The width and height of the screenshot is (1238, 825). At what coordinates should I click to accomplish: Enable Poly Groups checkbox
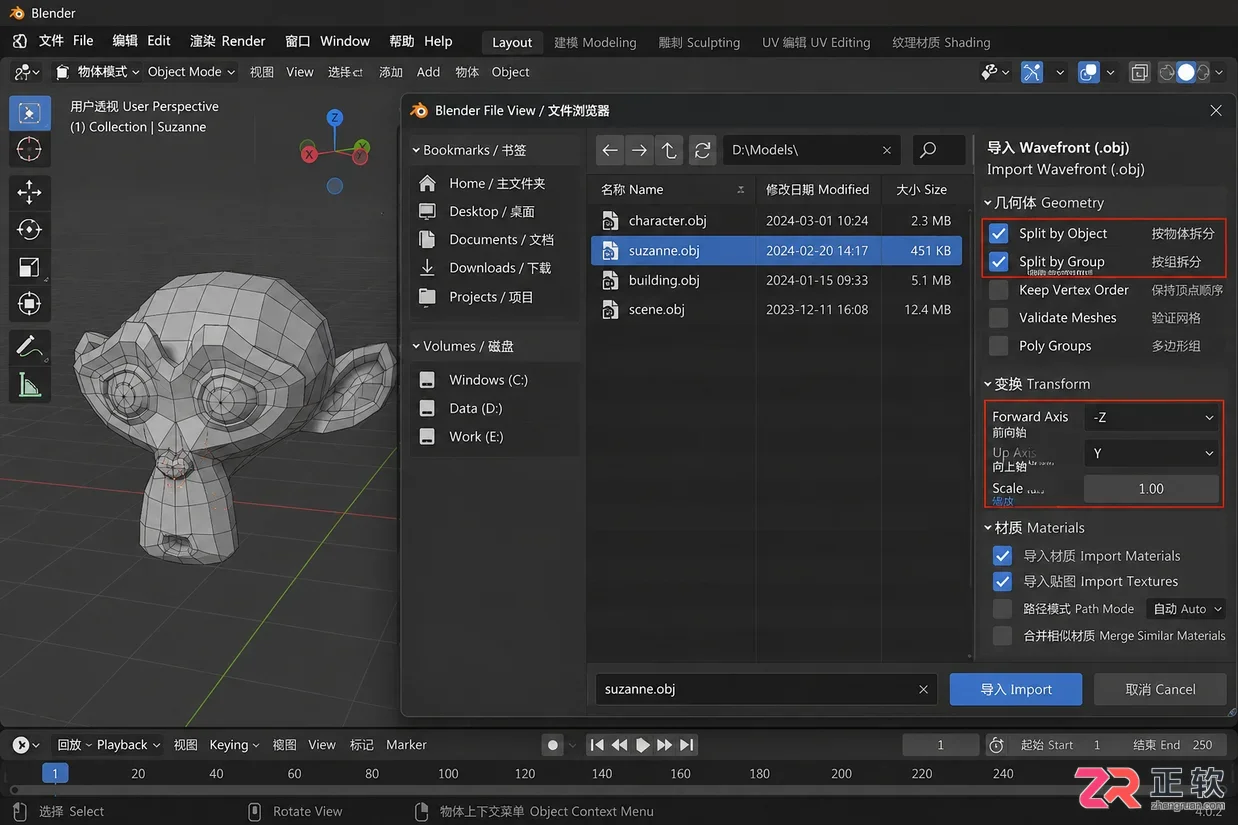point(998,345)
